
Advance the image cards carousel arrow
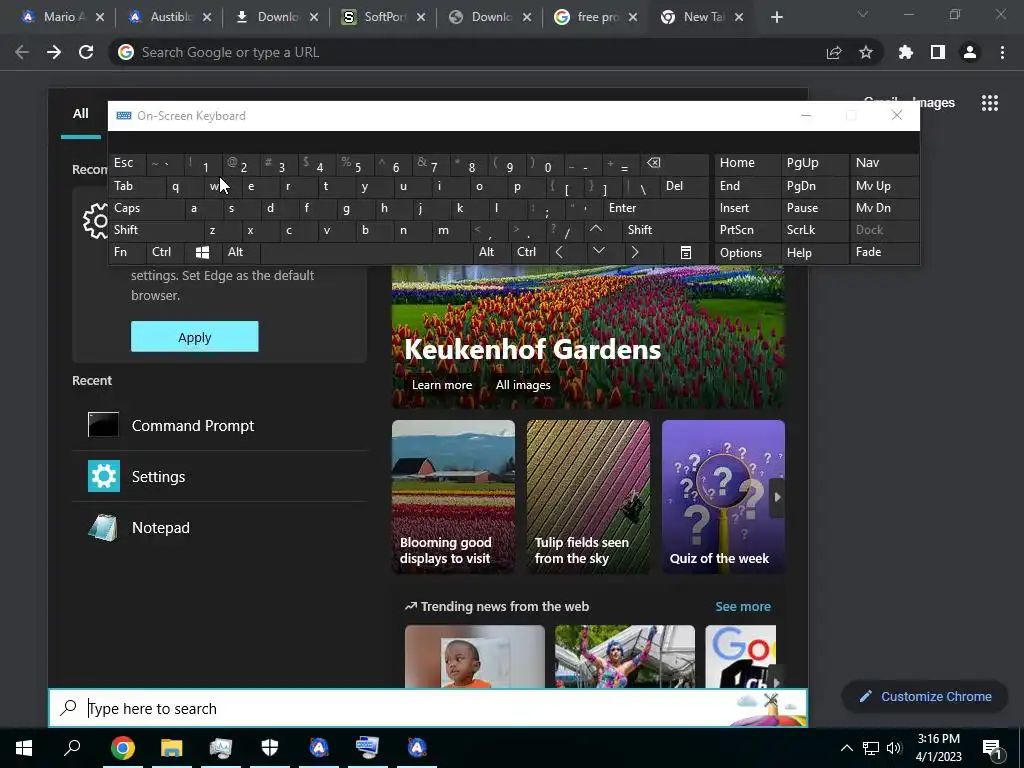(776, 497)
